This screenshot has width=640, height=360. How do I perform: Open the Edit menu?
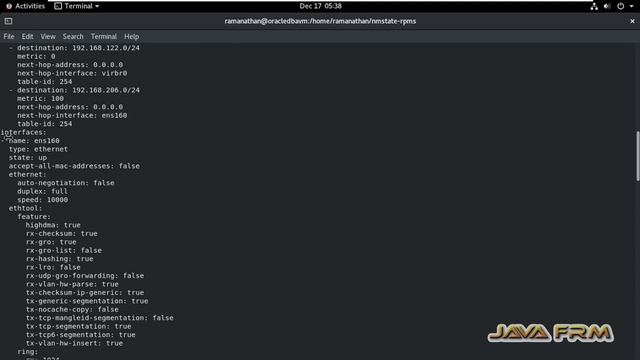27,37
